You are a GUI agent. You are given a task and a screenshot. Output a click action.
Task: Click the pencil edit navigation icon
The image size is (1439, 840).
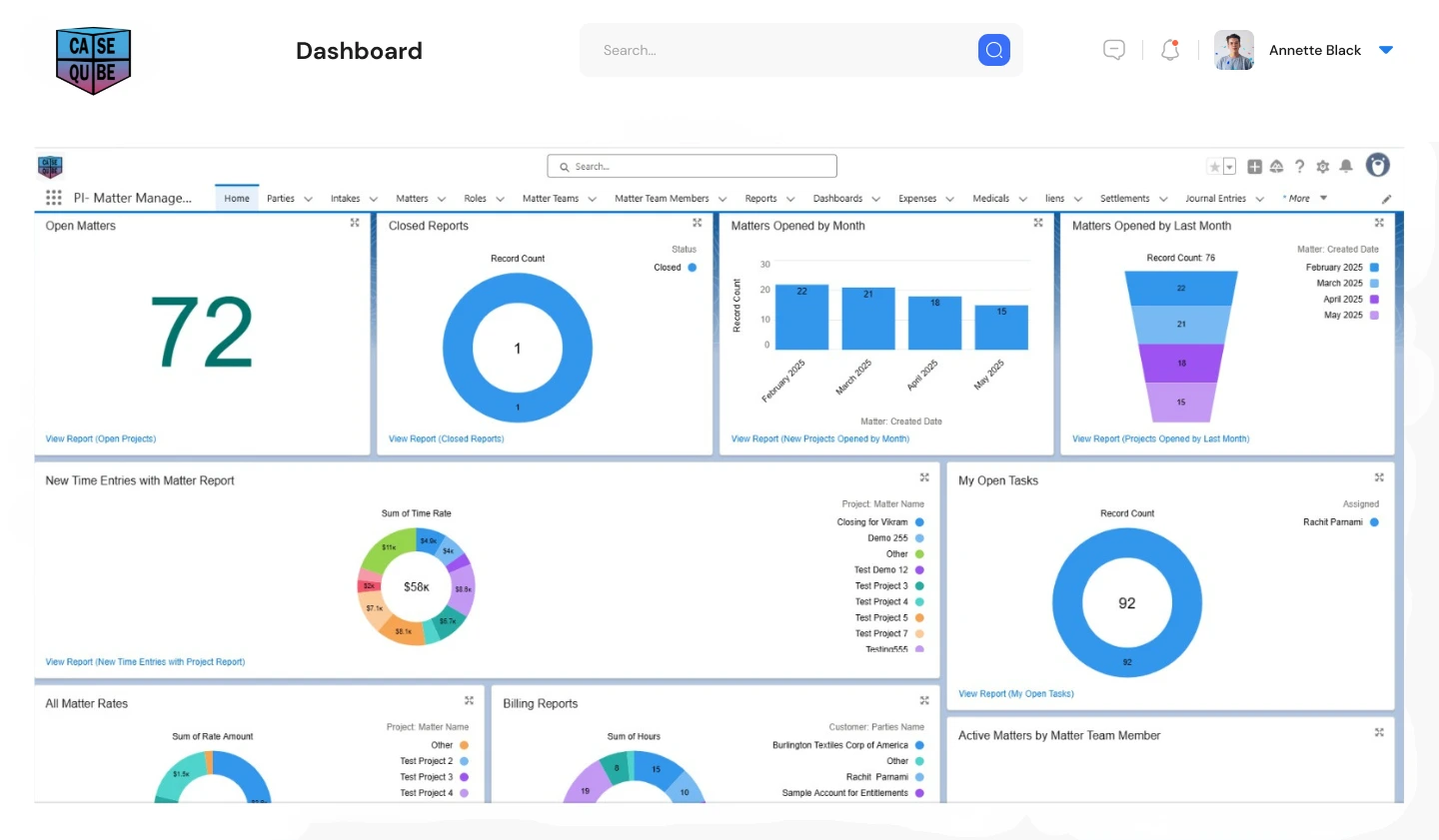click(1387, 199)
